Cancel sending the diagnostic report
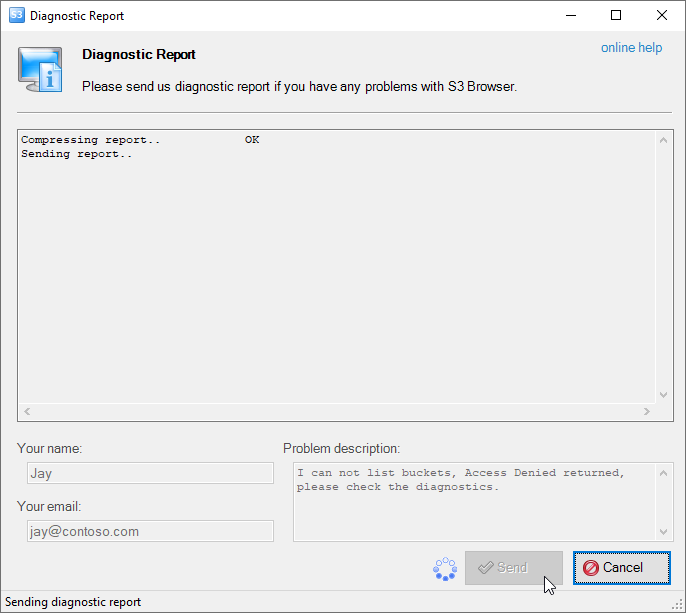Screen dimensions: 686x613 click(622, 567)
